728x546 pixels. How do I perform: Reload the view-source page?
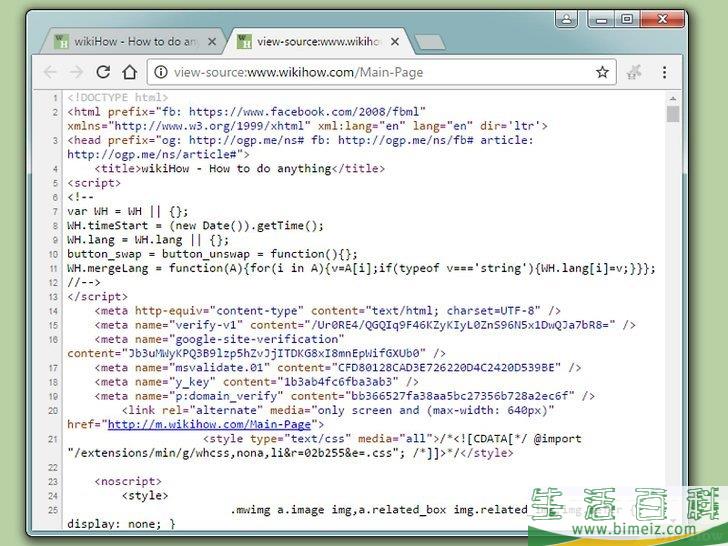tap(103, 72)
